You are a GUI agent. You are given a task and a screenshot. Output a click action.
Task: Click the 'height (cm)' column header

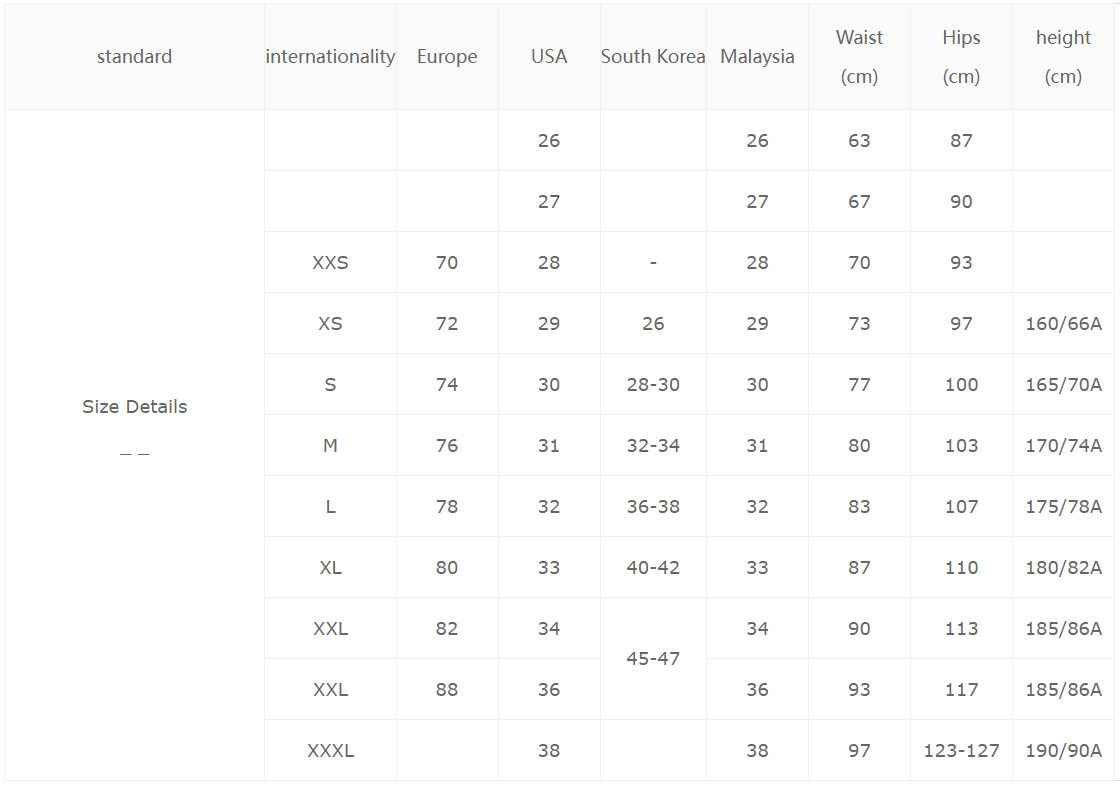click(x=1063, y=57)
